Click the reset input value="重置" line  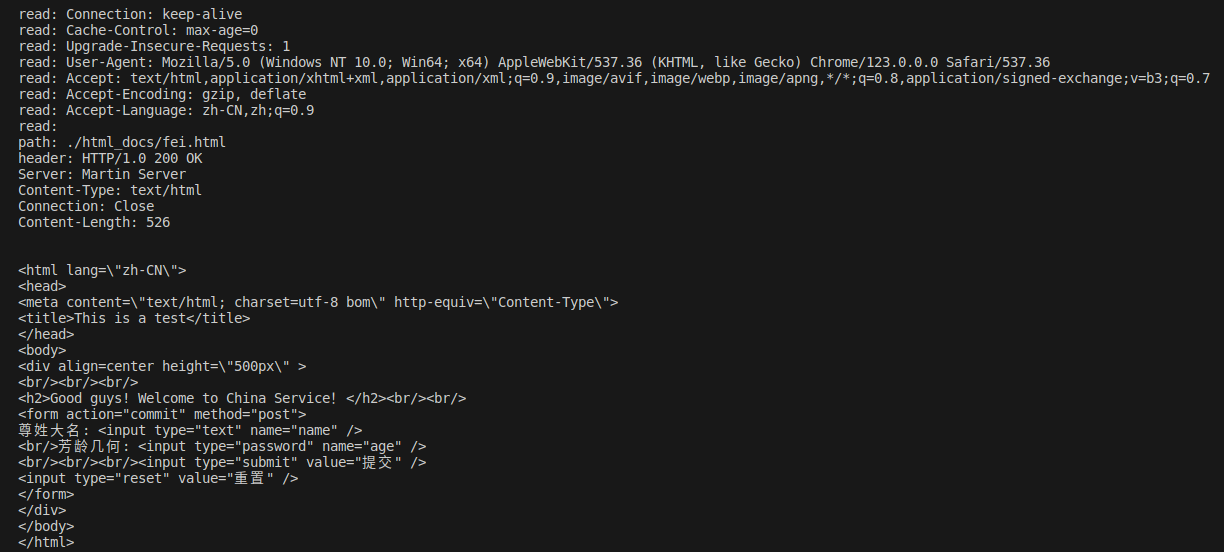[158, 478]
